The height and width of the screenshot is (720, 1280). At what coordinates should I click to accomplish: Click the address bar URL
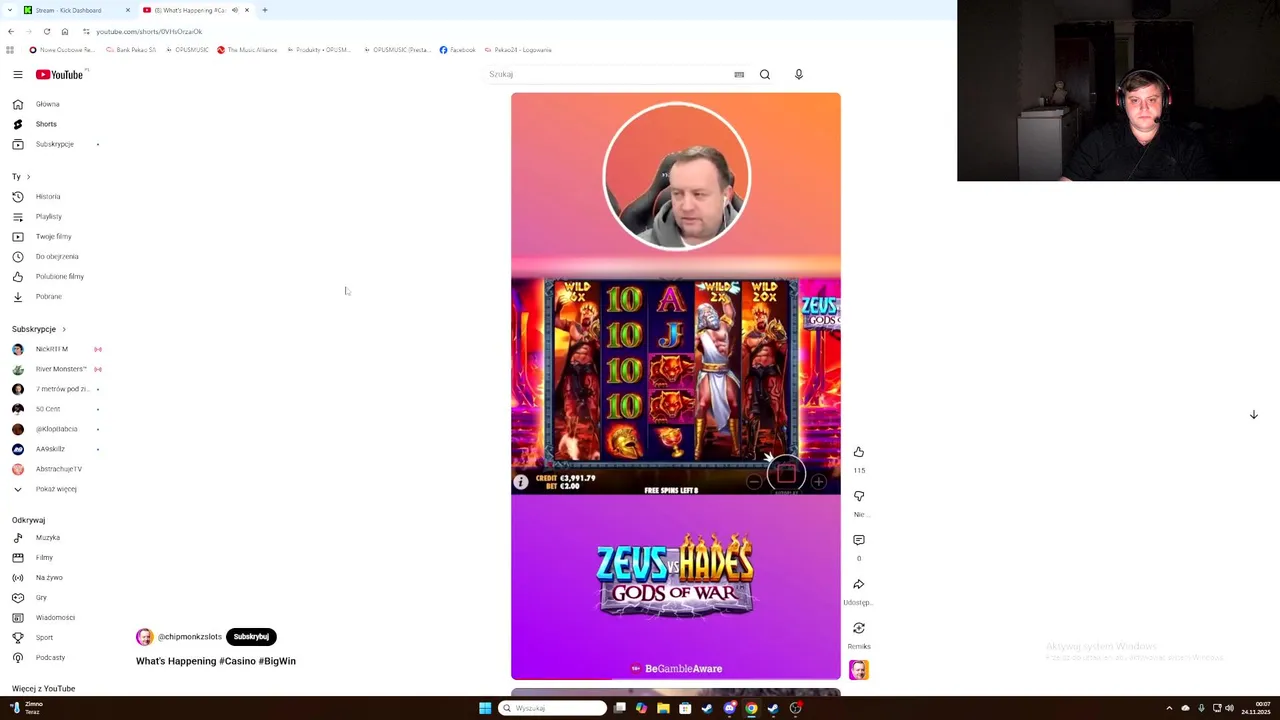click(149, 31)
